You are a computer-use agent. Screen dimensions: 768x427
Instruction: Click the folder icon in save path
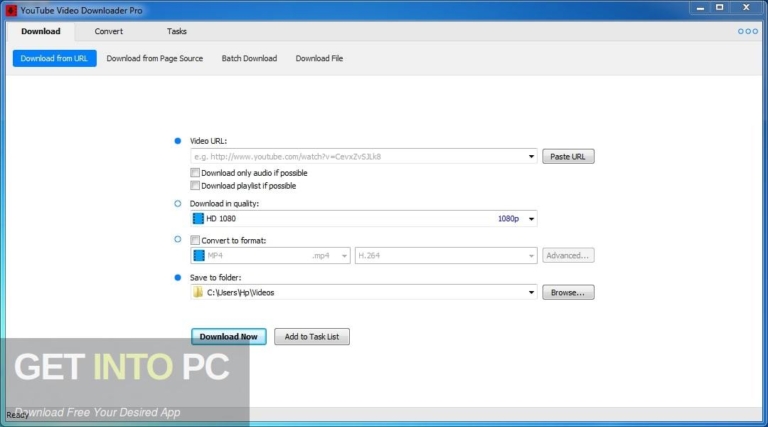pos(198,292)
